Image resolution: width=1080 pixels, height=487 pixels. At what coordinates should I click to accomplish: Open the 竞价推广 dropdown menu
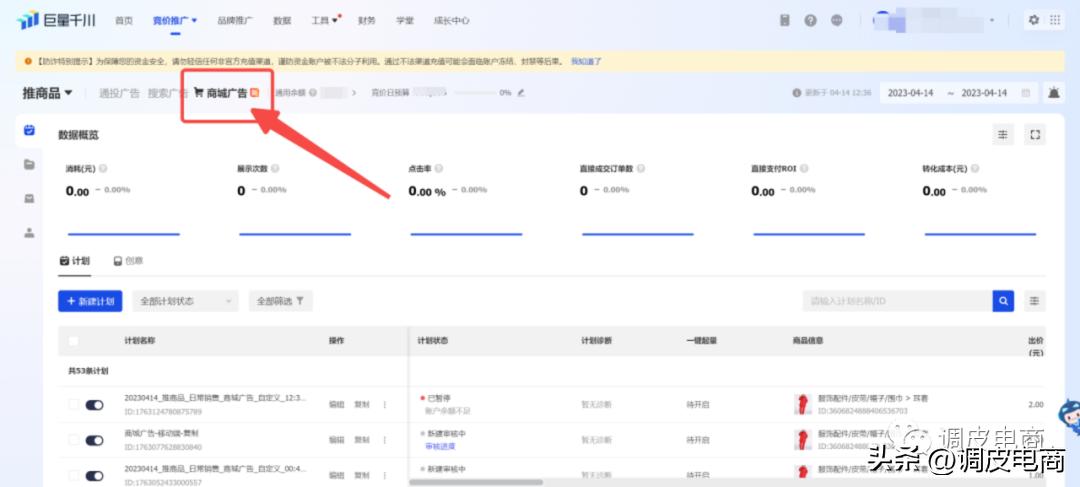click(175, 21)
